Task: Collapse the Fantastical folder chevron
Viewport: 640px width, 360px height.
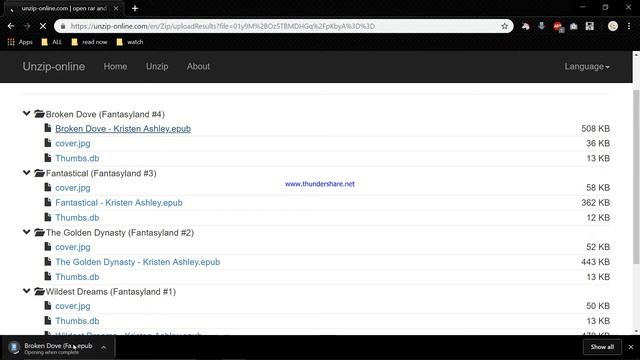Action: [x=27, y=173]
